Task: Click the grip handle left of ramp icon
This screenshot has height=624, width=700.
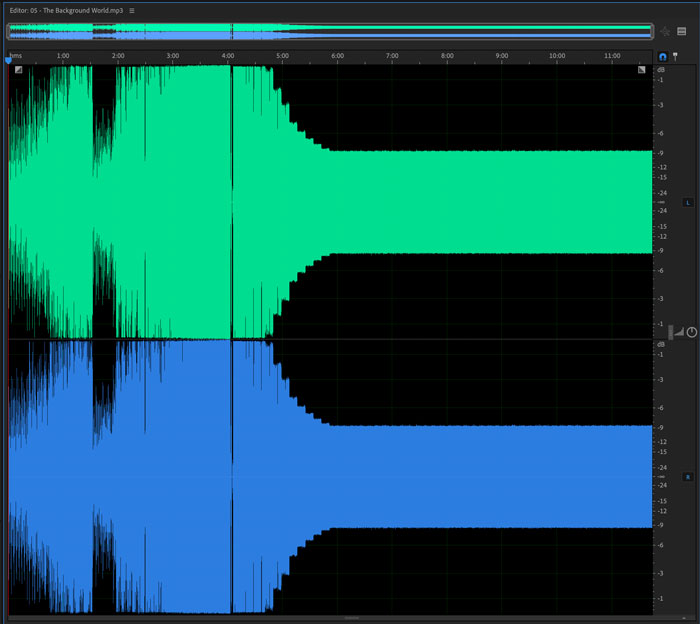Action: [671, 332]
